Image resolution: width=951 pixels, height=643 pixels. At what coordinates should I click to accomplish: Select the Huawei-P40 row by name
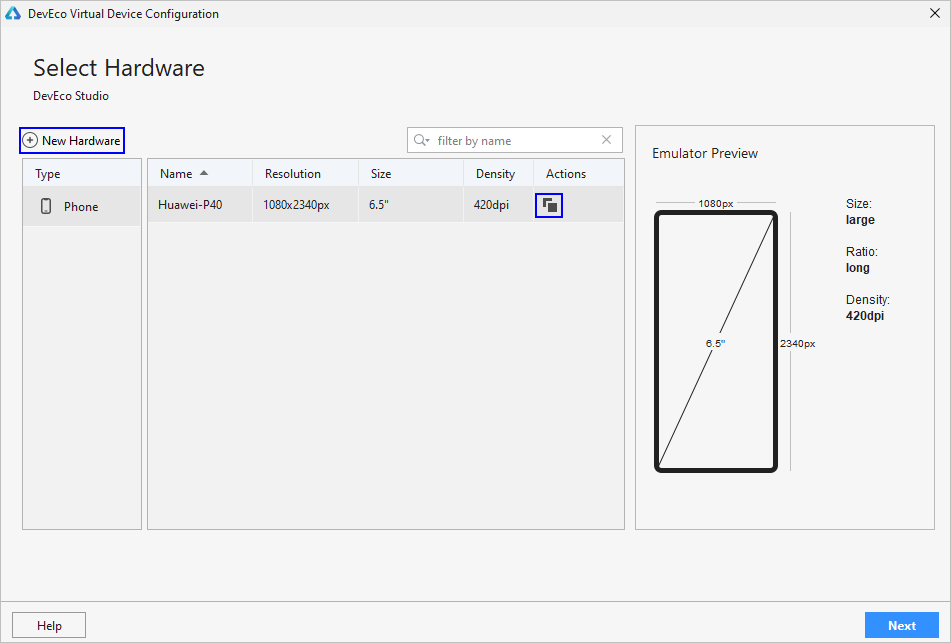tap(190, 206)
